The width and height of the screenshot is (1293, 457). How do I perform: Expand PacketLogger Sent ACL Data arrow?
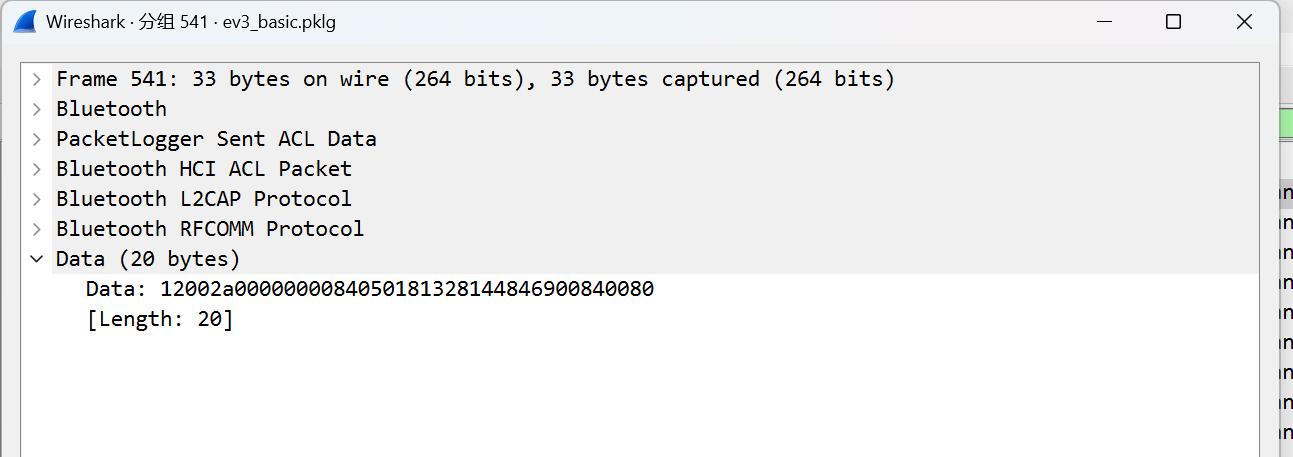37,139
